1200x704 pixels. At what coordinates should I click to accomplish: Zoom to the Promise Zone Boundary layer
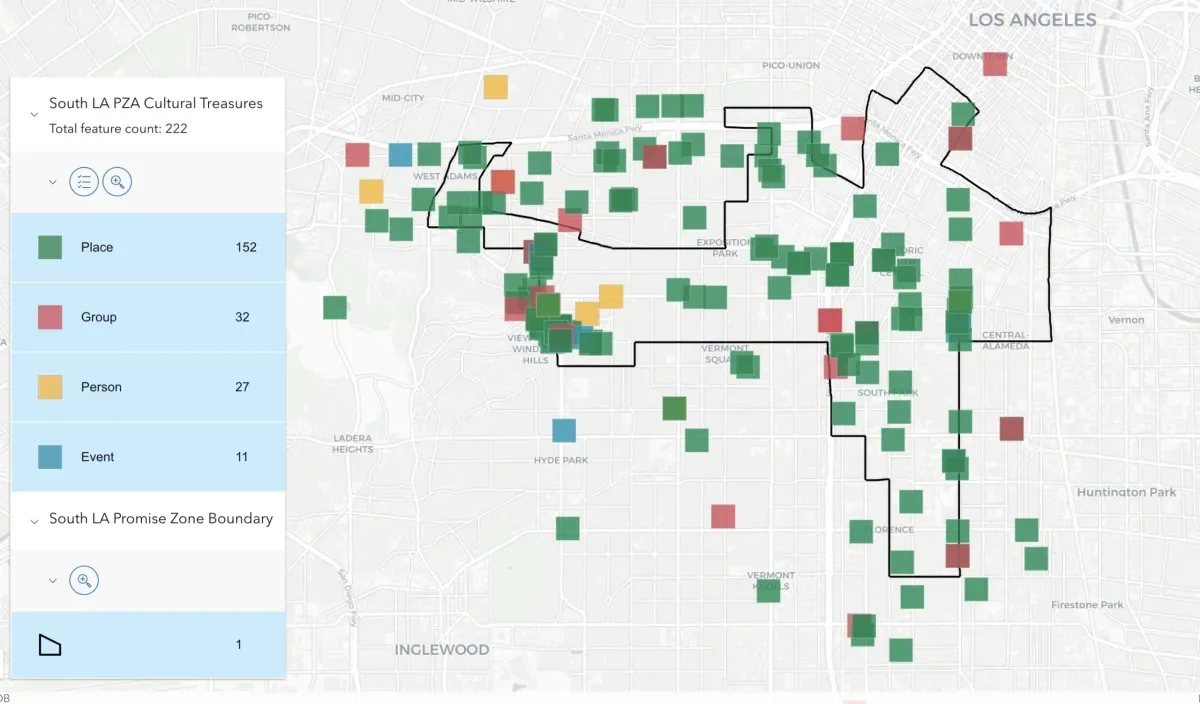point(84,580)
